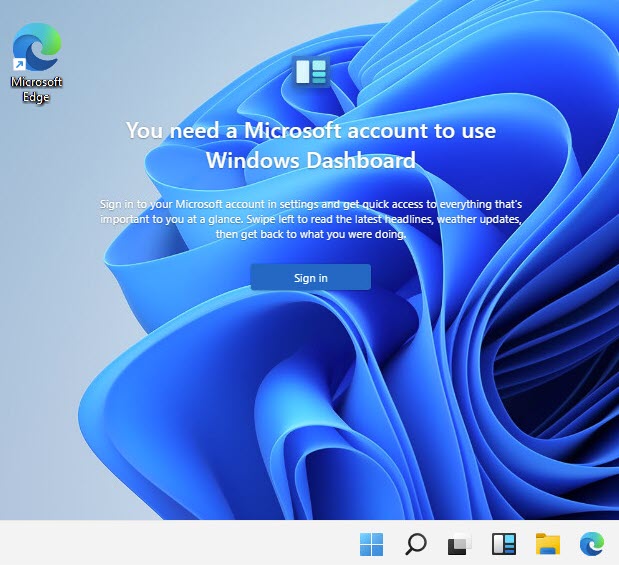The width and height of the screenshot is (619, 565).
Task: Click the 'Windows Dashboard' heading line
Action: [310, 160]
